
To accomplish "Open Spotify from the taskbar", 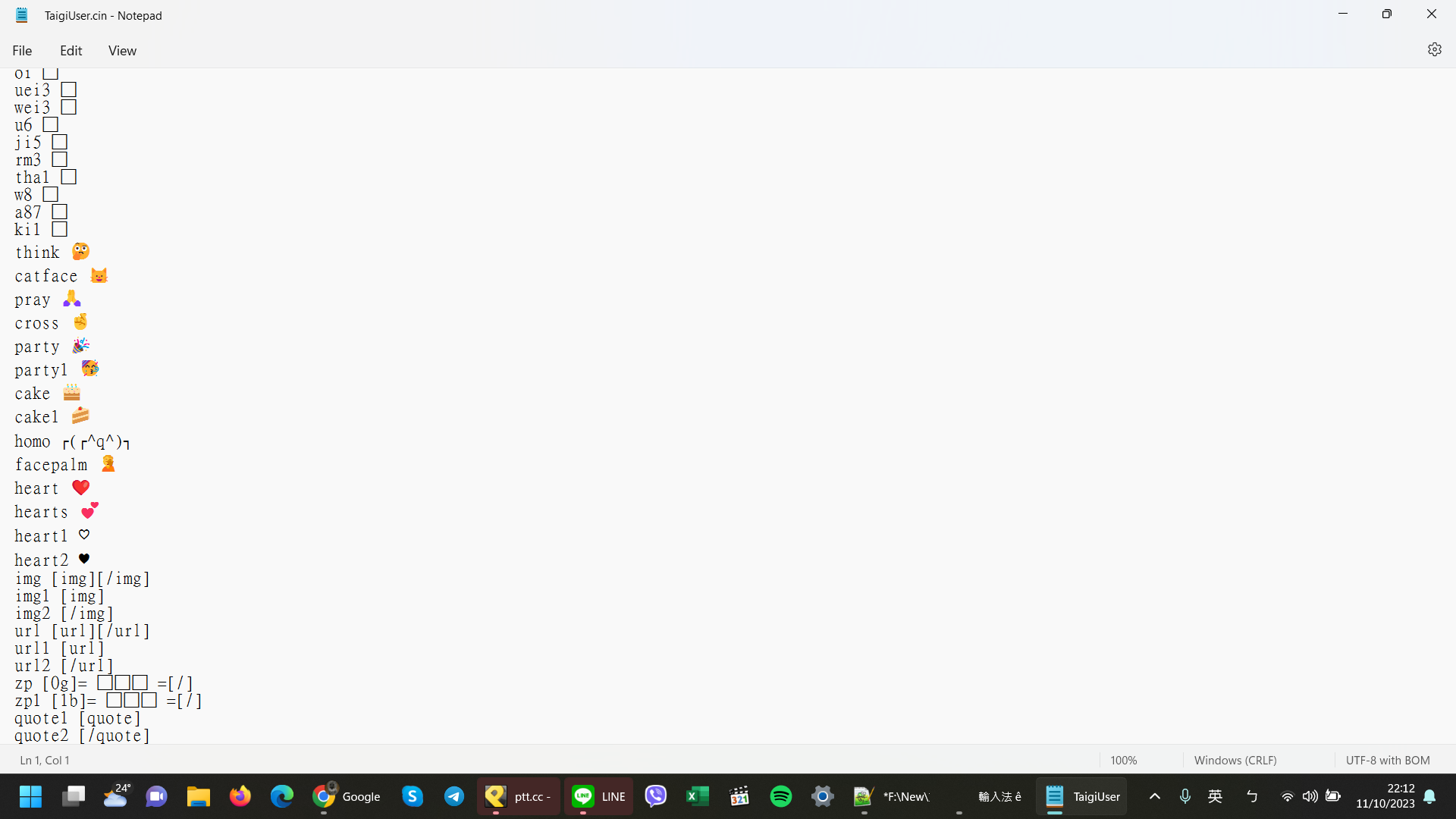I will click(x=781, y=796).
